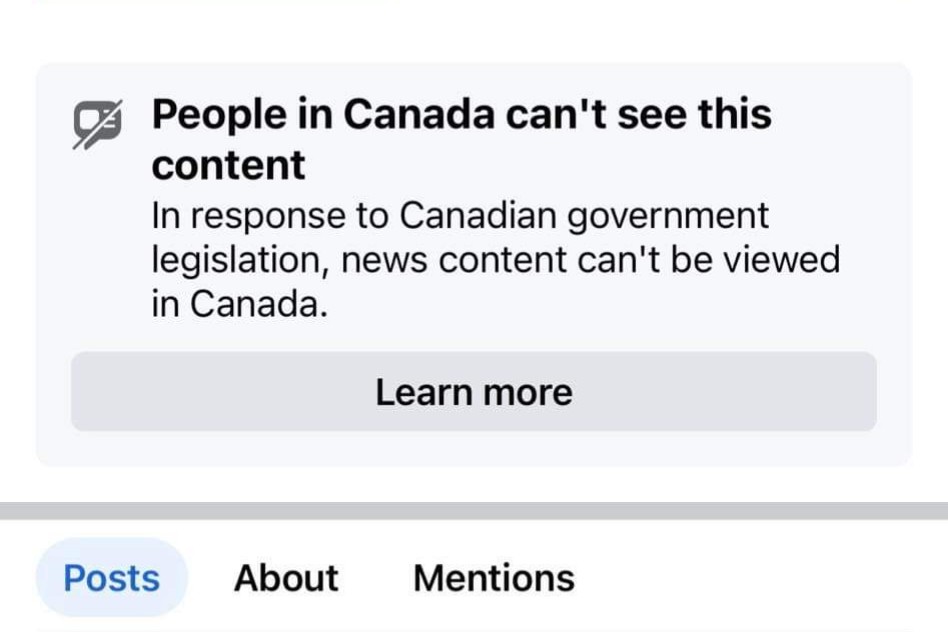Click the "People in Canada can't see this" heading line
948x632 pixels.
pyautogui.click(x=461, y=115)
